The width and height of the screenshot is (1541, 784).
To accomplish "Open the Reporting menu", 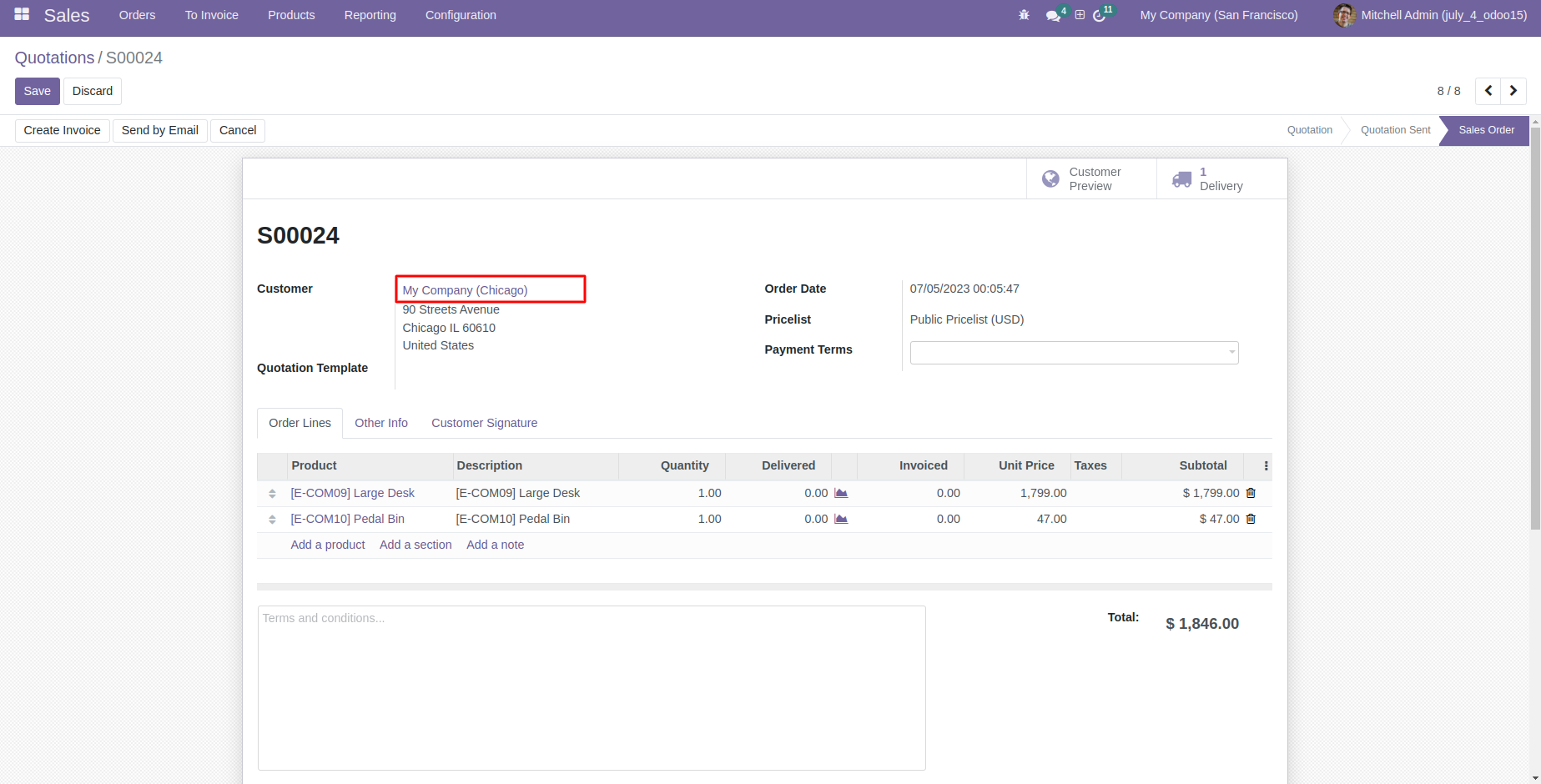I will pyautogui.click(x=370, y=15).
